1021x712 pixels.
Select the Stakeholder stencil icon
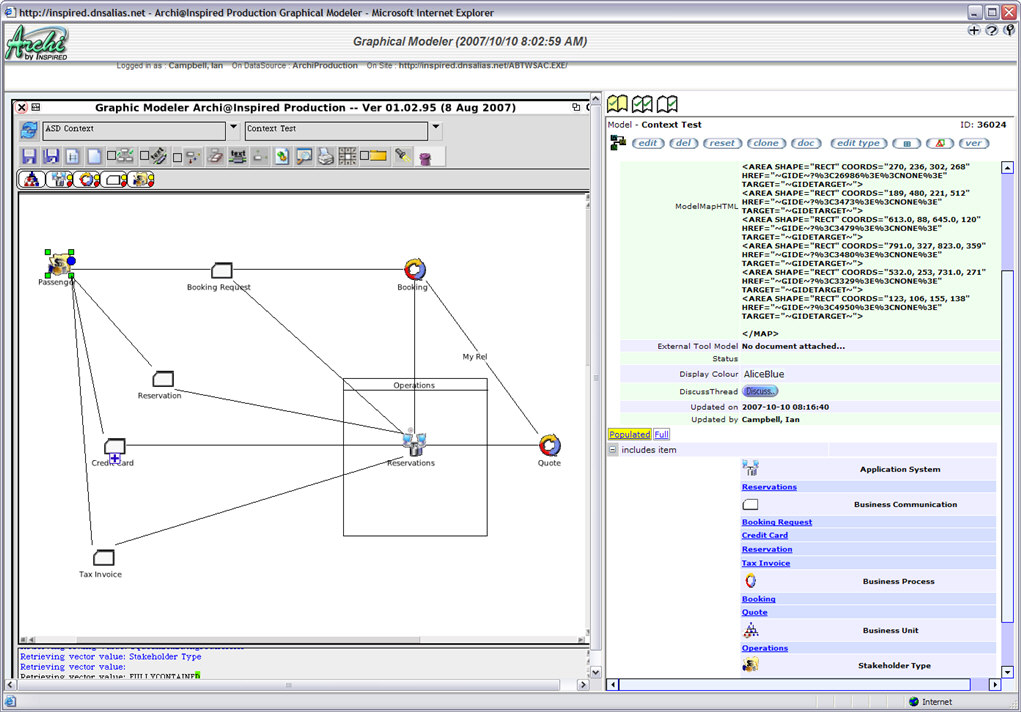coord(139,178)
